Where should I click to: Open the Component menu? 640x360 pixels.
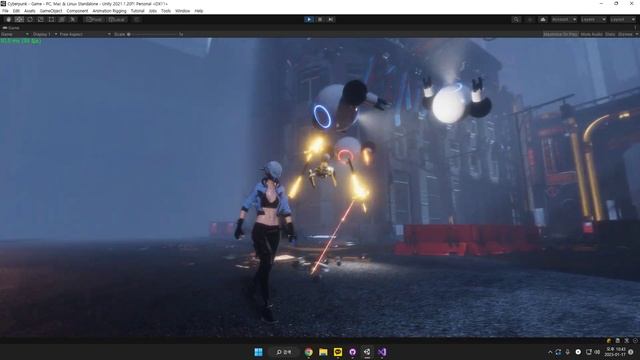pyautogui.click(x=77, y=11)
